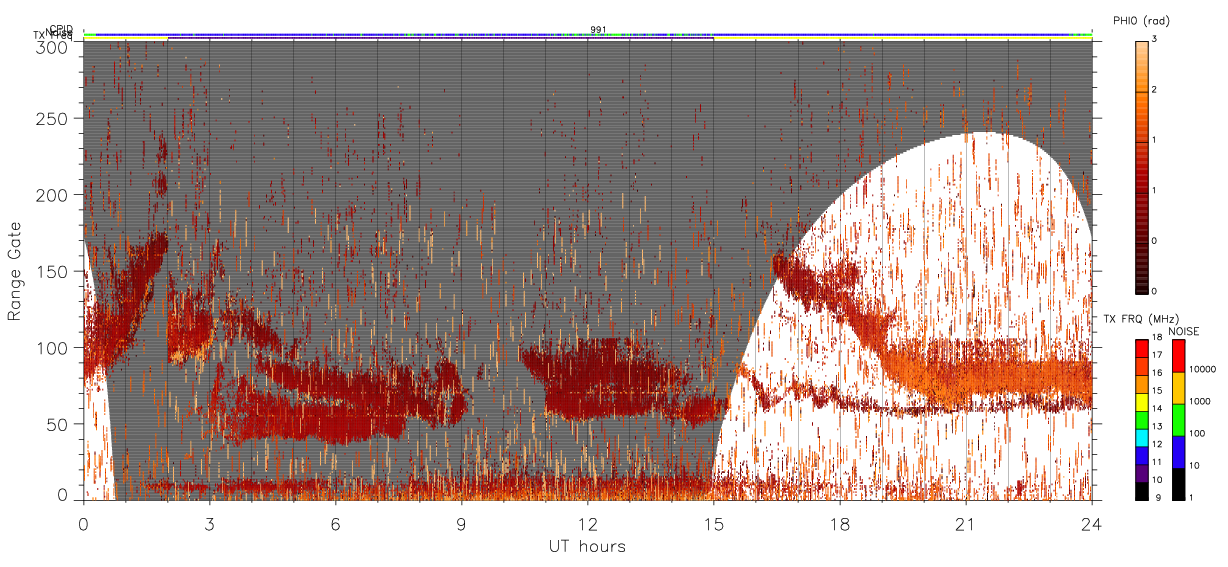Select the blue swatch in NOISE legend
This screenshot has width=1228, height=567.
click(x=1179, y=452)
